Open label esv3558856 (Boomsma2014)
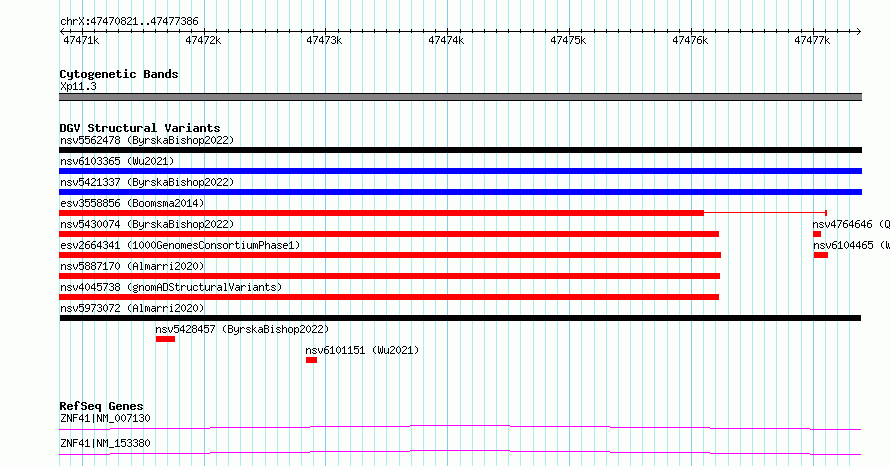This screenshot has width=890, height=466. [132, 203]
